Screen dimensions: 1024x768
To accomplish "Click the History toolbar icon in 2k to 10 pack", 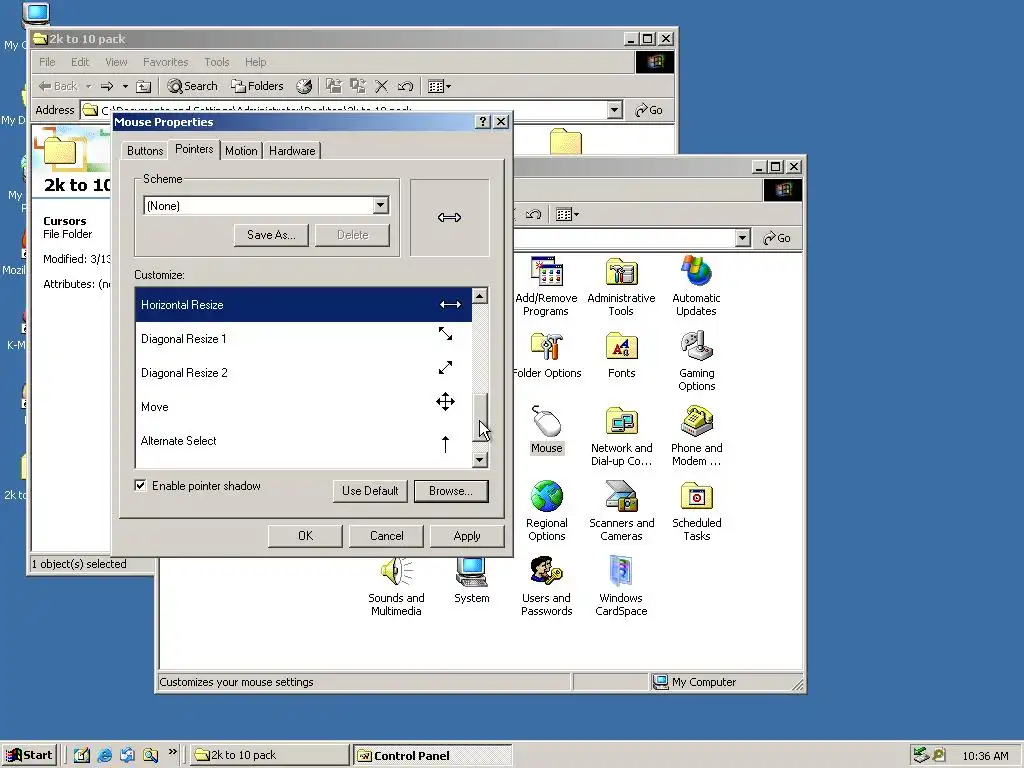I will coord(304,86).
